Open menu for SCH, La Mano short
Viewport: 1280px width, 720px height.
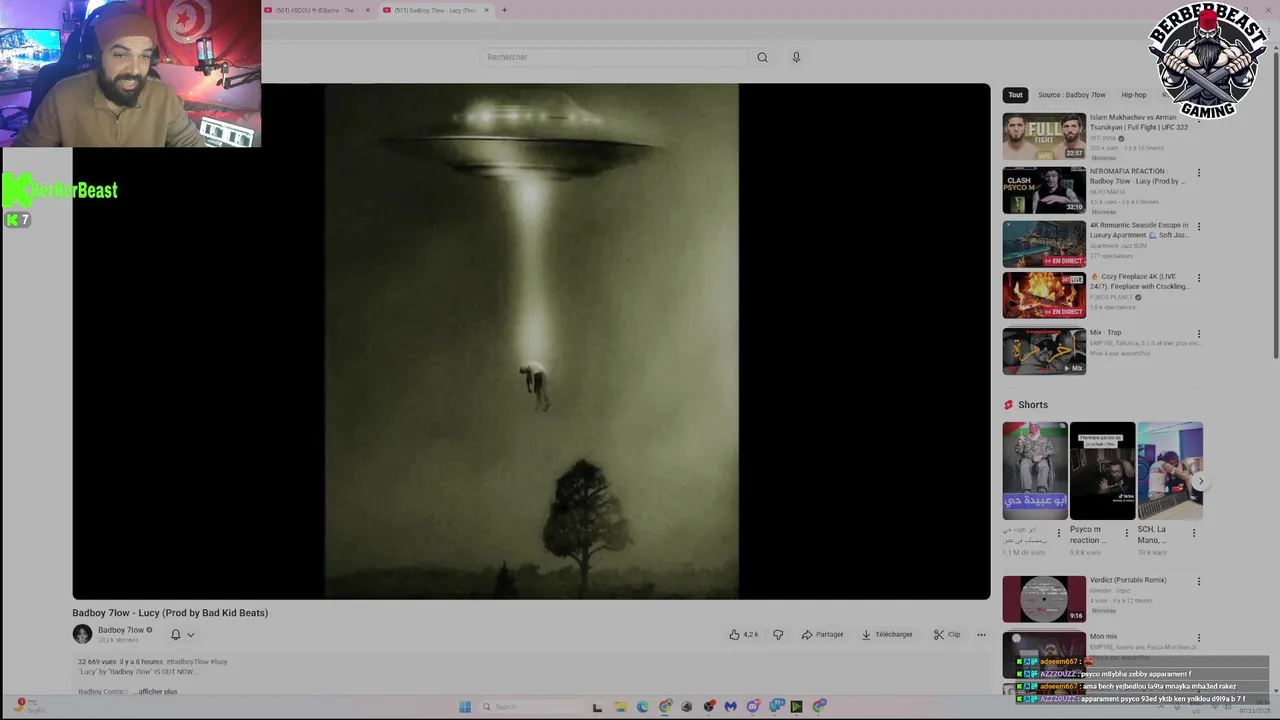coord(1193,533)
